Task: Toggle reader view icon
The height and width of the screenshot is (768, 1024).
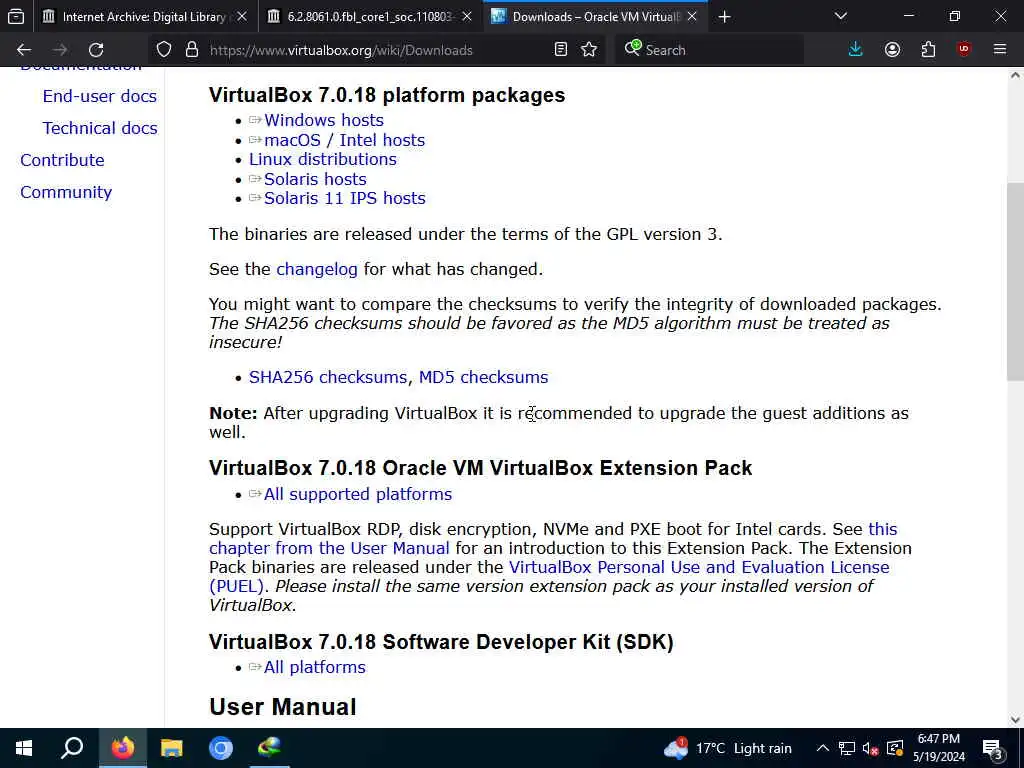Action: [560, 50]
